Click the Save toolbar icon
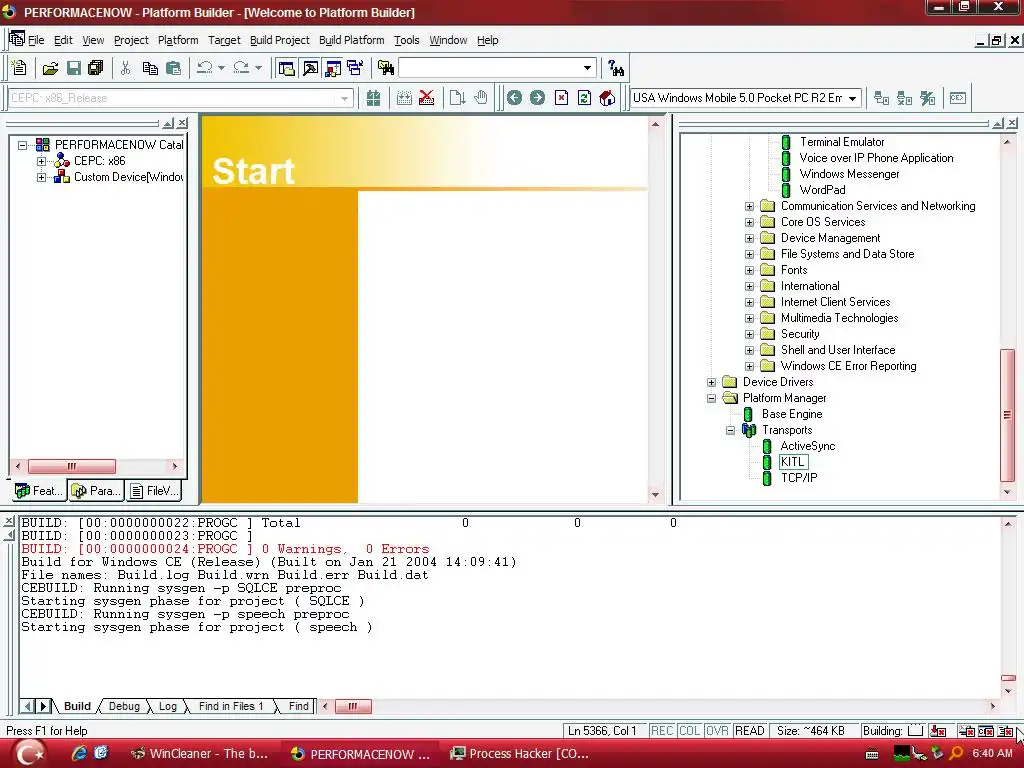This screenshot has height=768, width=1024. pyautogui.click(x=74, y=68)
